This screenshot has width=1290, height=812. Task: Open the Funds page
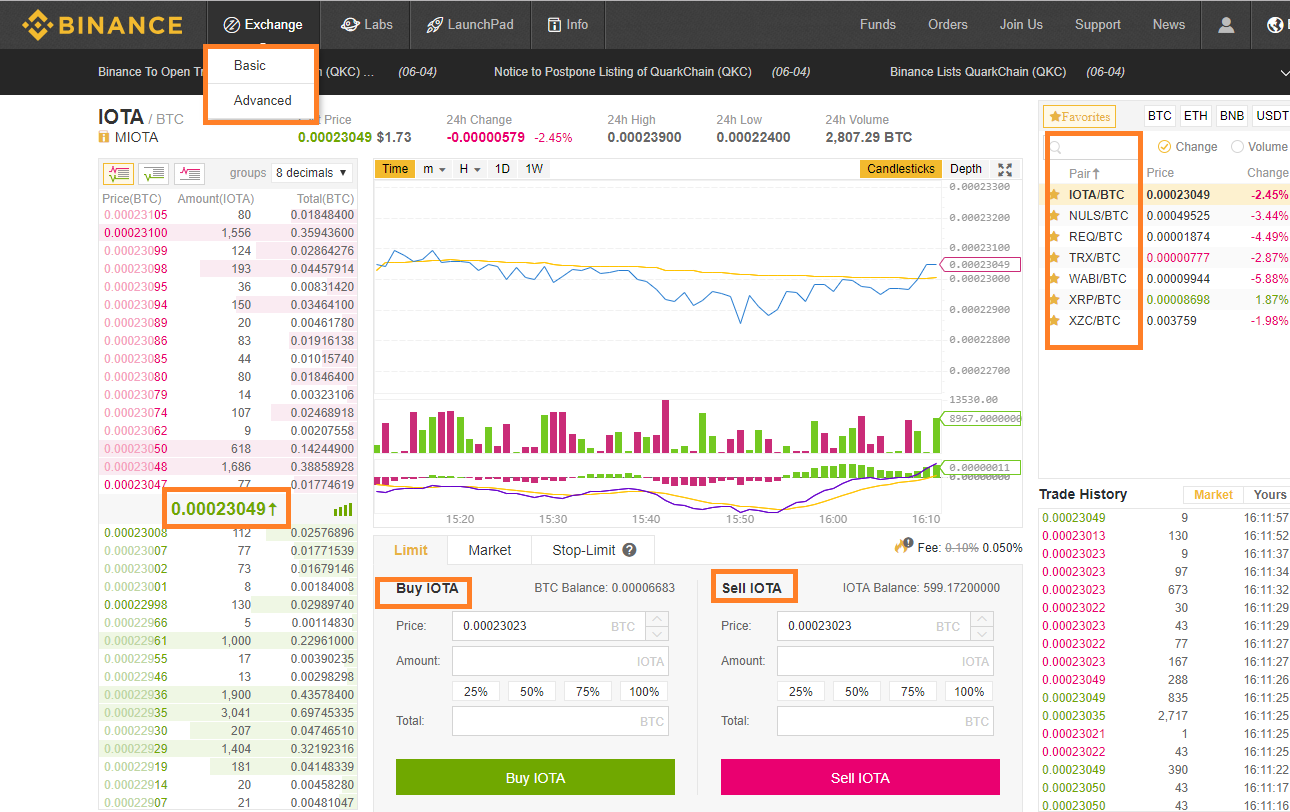coord(878,25)
